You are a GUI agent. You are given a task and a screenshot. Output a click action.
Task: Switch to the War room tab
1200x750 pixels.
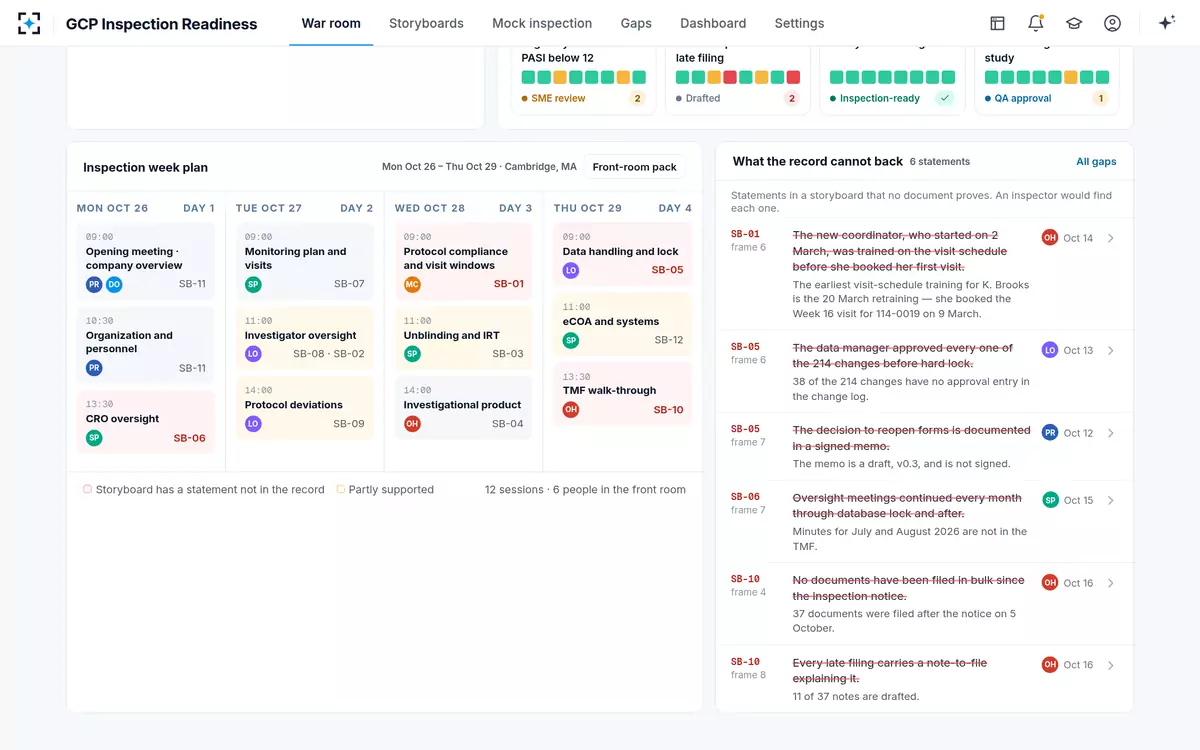pos(331,23)
